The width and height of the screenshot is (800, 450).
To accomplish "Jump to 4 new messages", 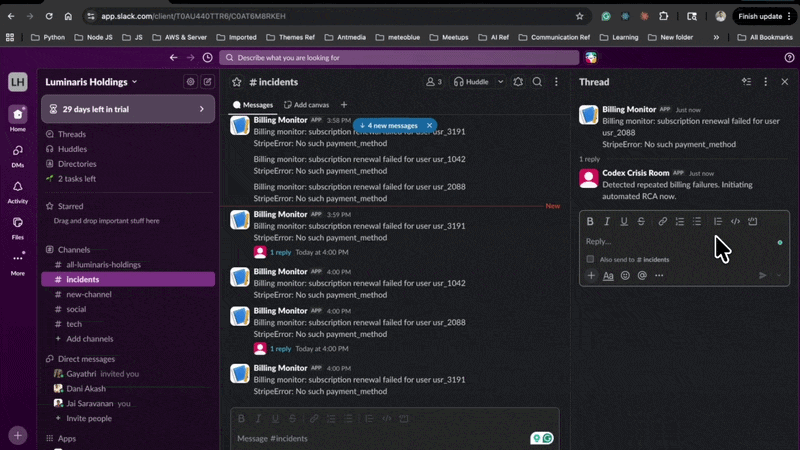I will [389, 126].
